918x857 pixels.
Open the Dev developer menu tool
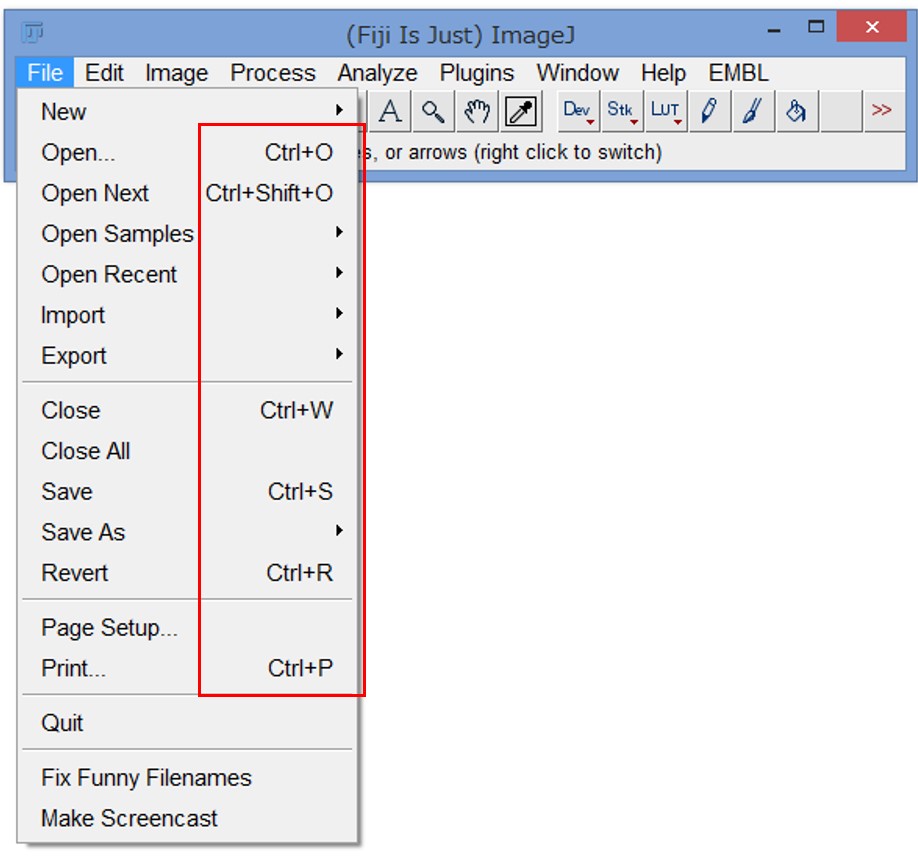coord(578,111)
